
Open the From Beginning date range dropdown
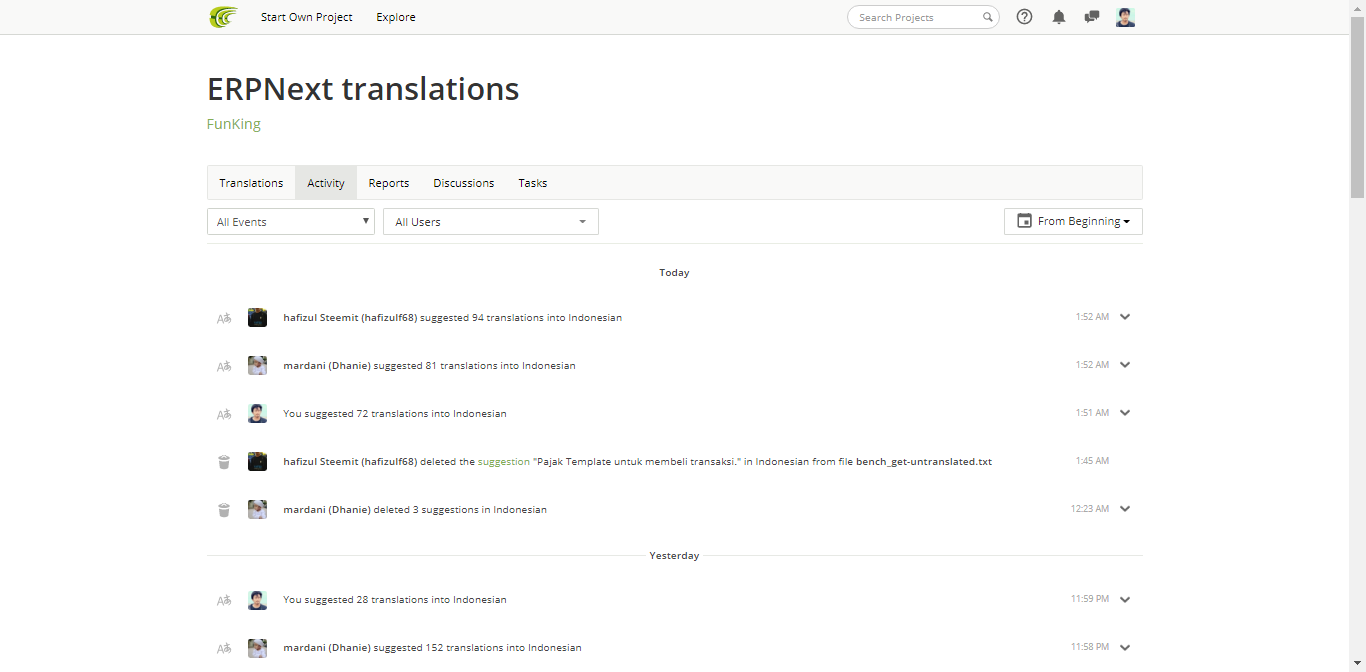pyautogui.click(x=1073, y=221)
